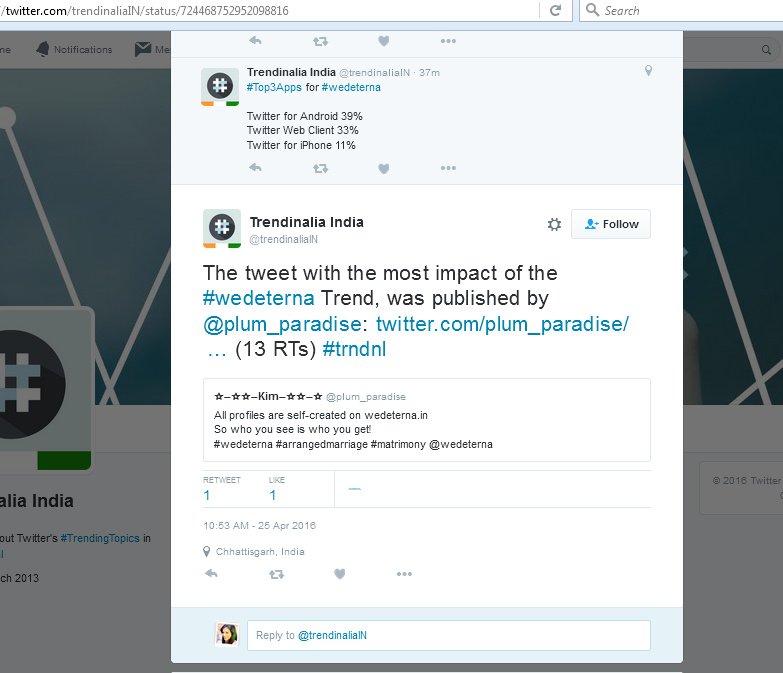Open the quoted Kim @plum_paradise tweet
The image size is (783, 673).
point(426,420)
